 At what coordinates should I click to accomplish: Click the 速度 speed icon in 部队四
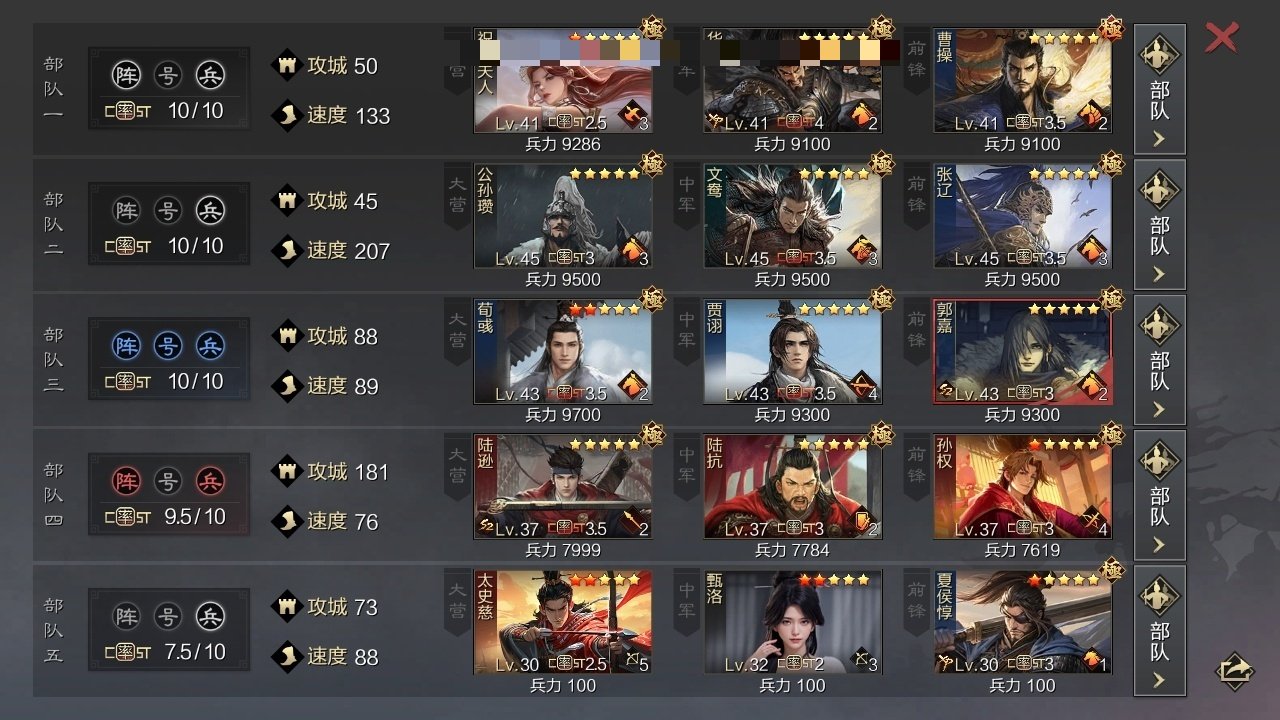(288, 521)
